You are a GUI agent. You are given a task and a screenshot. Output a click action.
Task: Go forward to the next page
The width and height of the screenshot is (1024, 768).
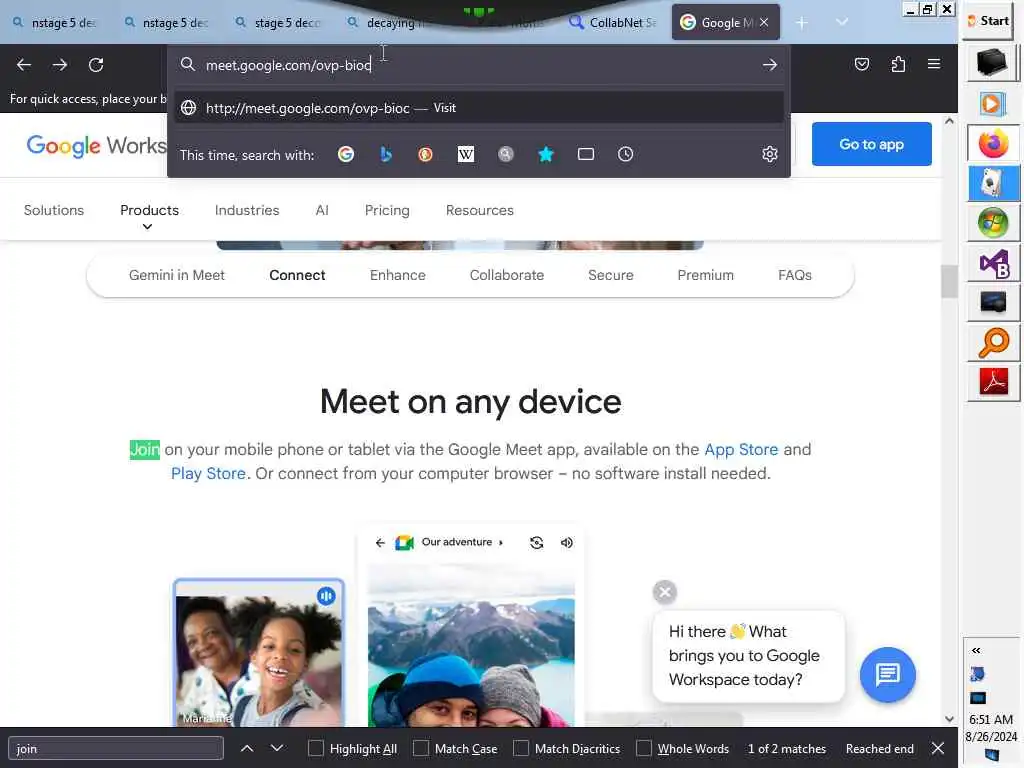click(59, 65)
